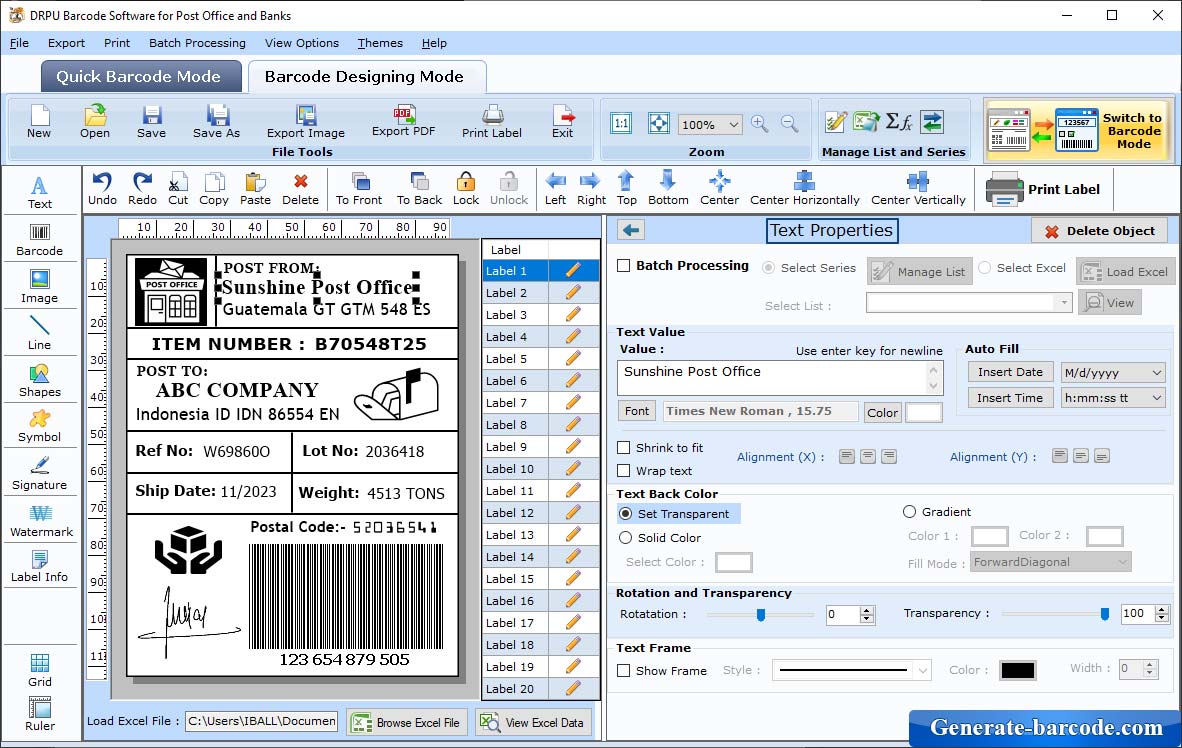1182x748 pixels.
Task: Click the text Color swatch box
Action: (x=923, y=412)
